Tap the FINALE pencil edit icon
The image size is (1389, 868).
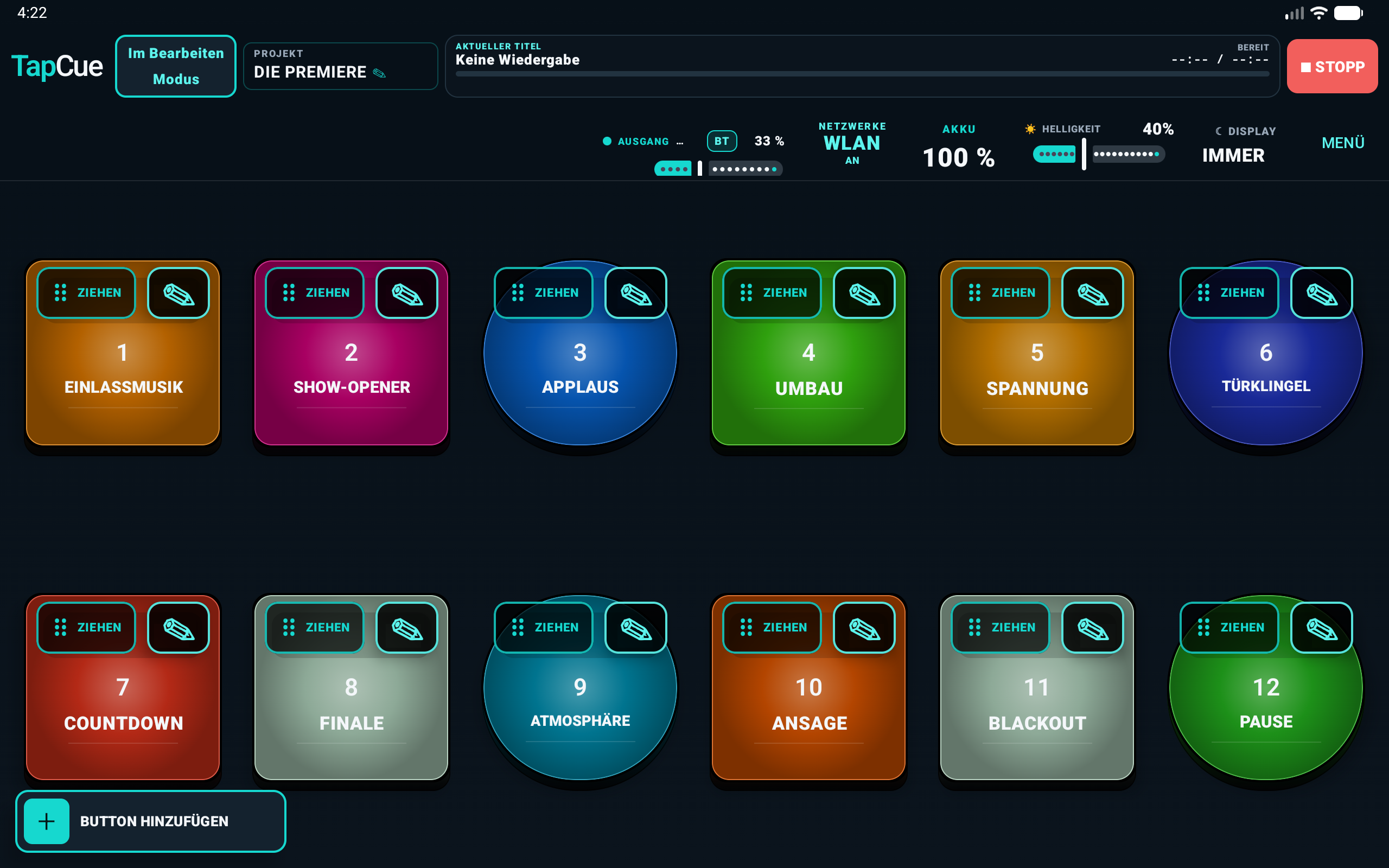(407, 628)
